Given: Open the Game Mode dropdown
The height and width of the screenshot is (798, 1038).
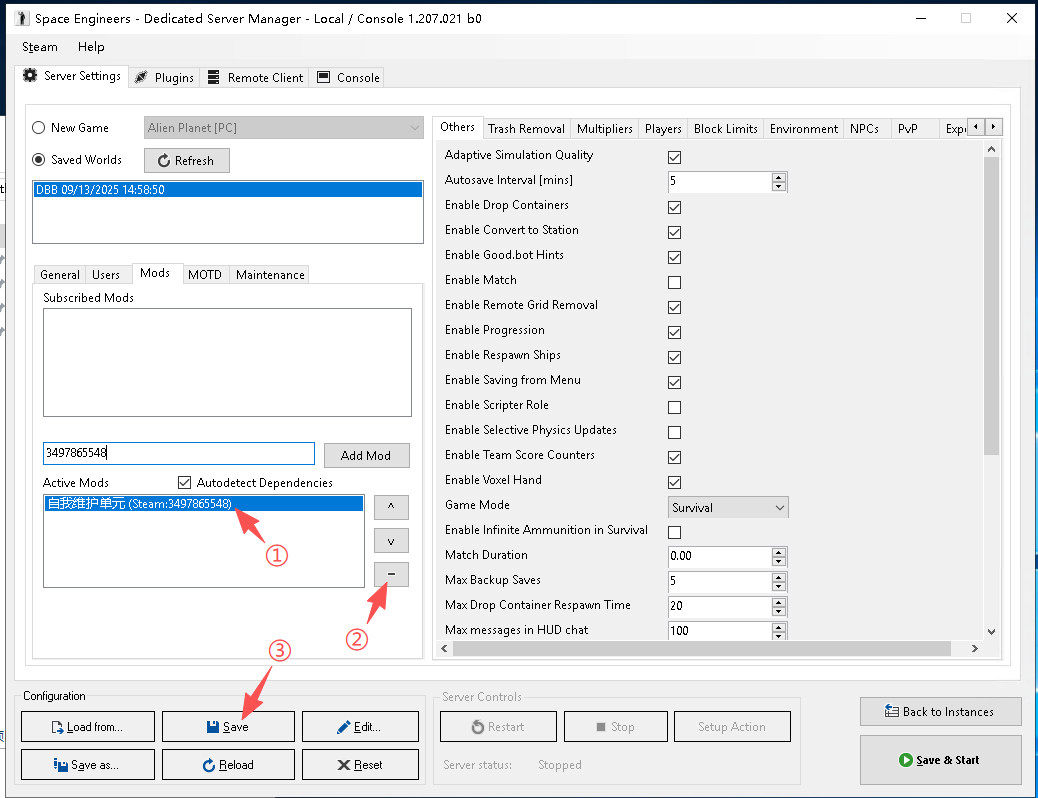Looking at the screenshot, I should click(727, 508).
